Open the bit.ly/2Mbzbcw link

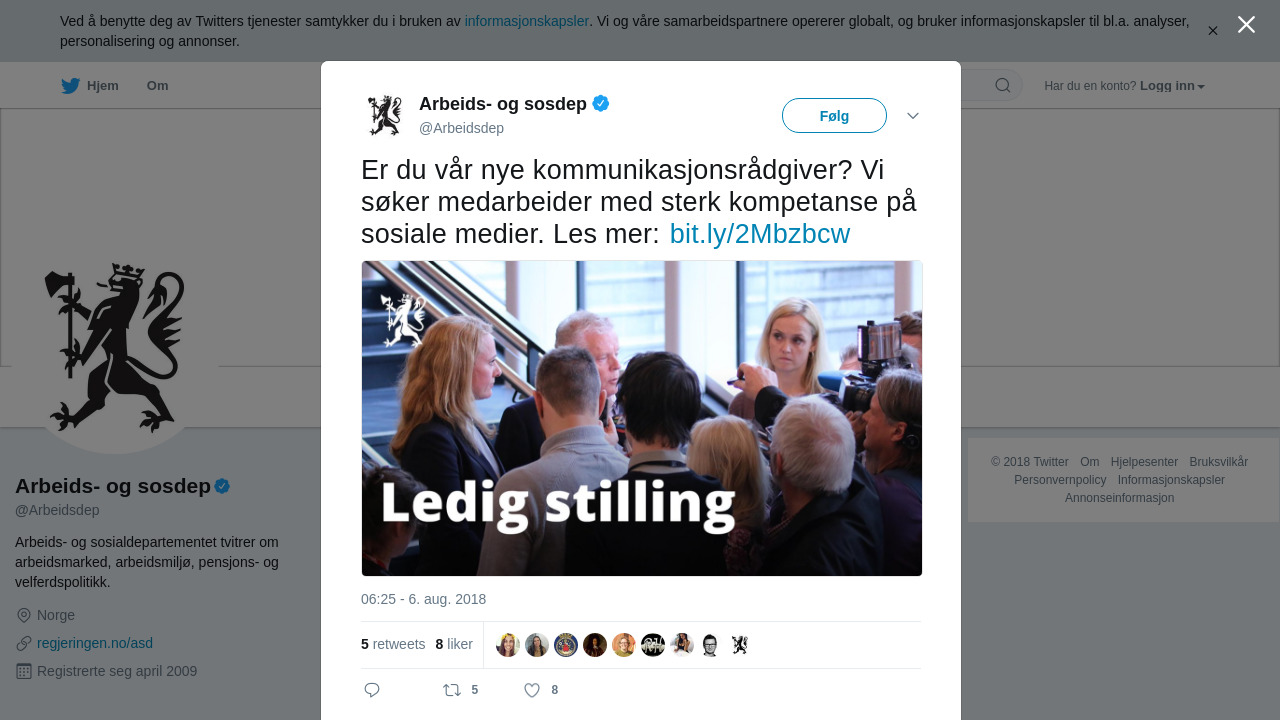760,234
